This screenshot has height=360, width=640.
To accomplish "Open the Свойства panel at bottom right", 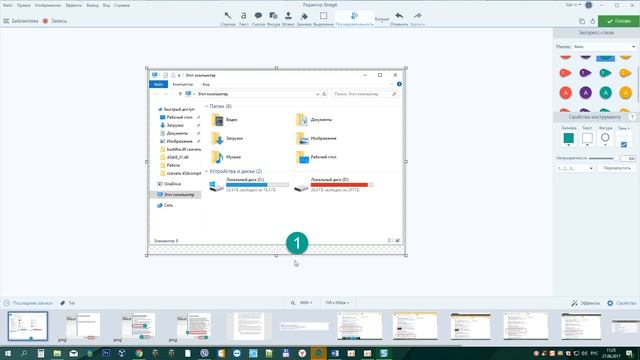I will click(622, 303).
